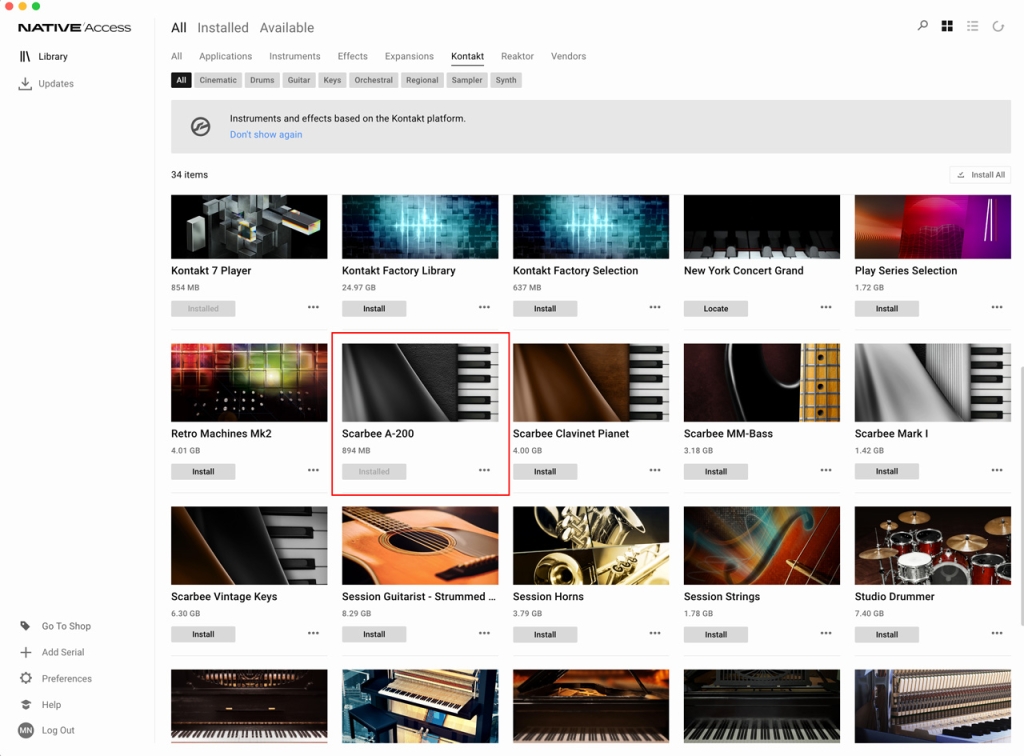
Task: Open more options for Session Guitarist Strummed
Action: pos(484,633)
